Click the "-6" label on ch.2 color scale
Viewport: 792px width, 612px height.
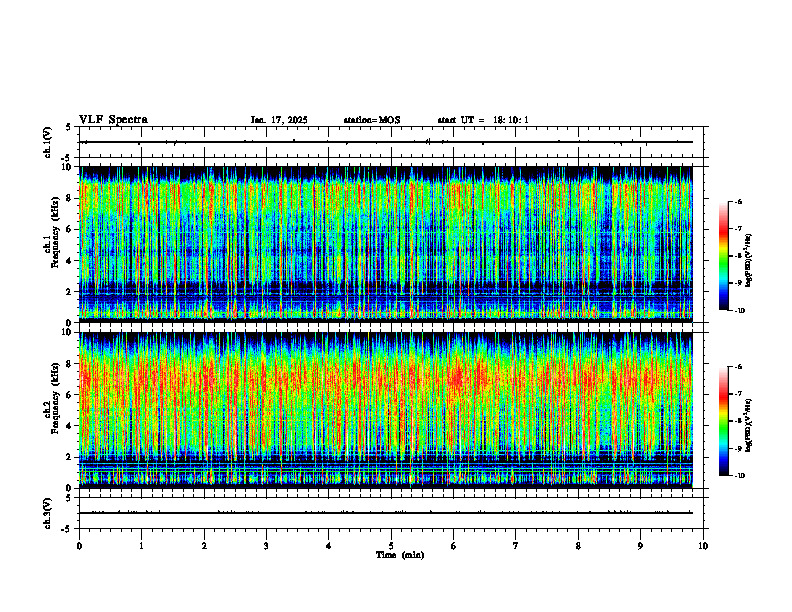738,367
